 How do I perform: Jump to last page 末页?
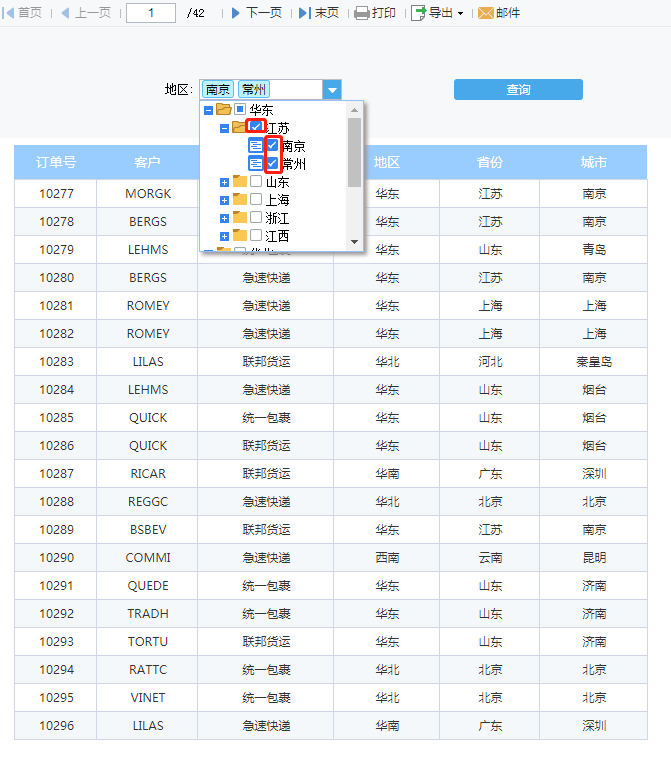click(305, 13)
